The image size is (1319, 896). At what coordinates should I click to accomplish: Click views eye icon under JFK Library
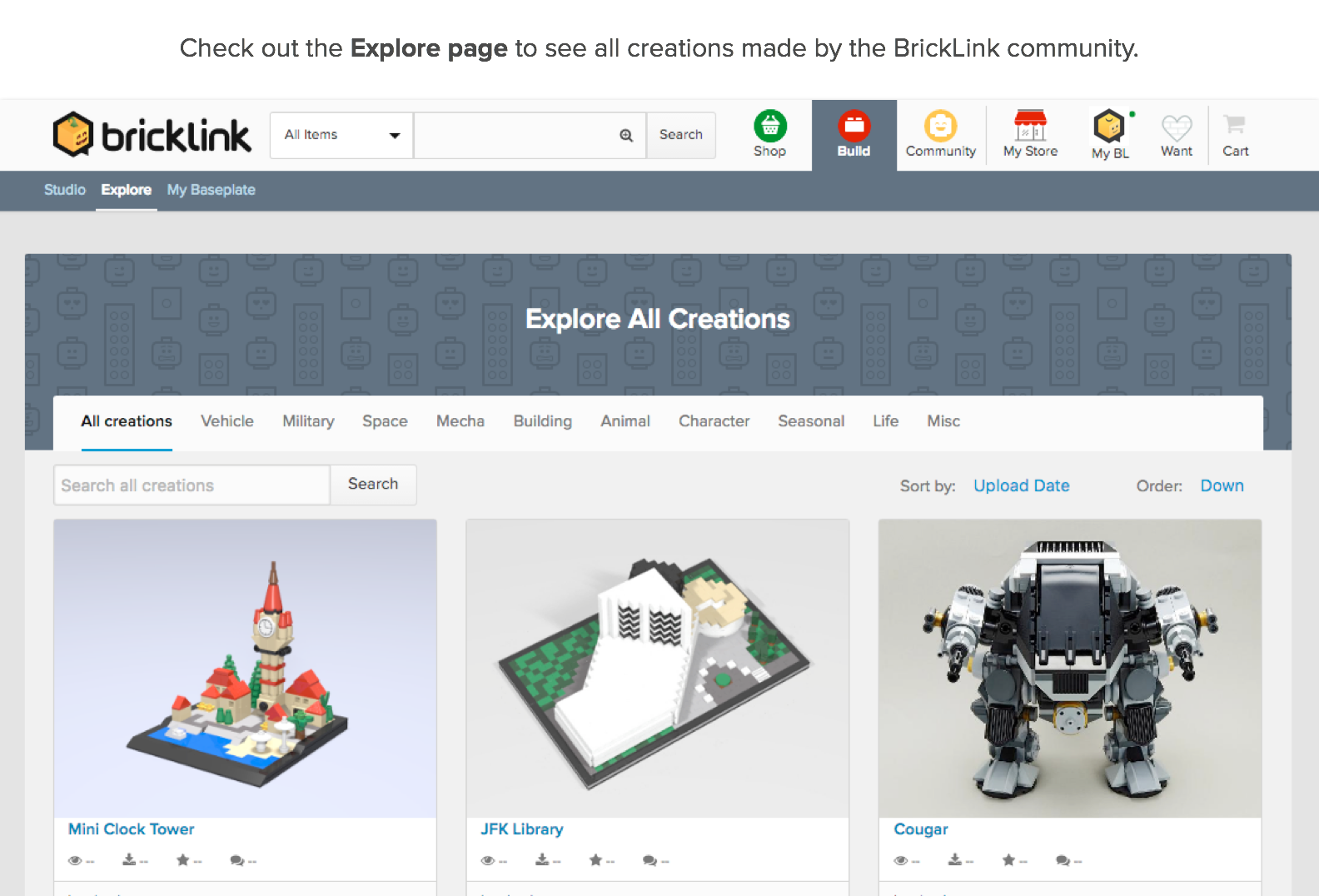(x=488, y=860)
